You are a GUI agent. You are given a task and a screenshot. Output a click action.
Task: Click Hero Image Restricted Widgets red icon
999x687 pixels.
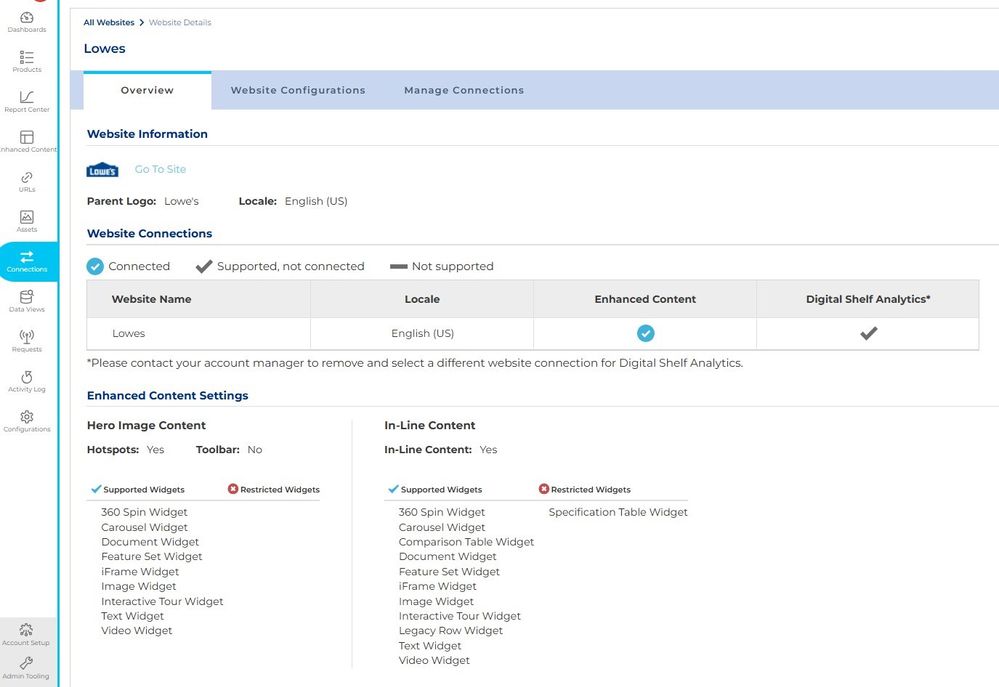point(233,489)
